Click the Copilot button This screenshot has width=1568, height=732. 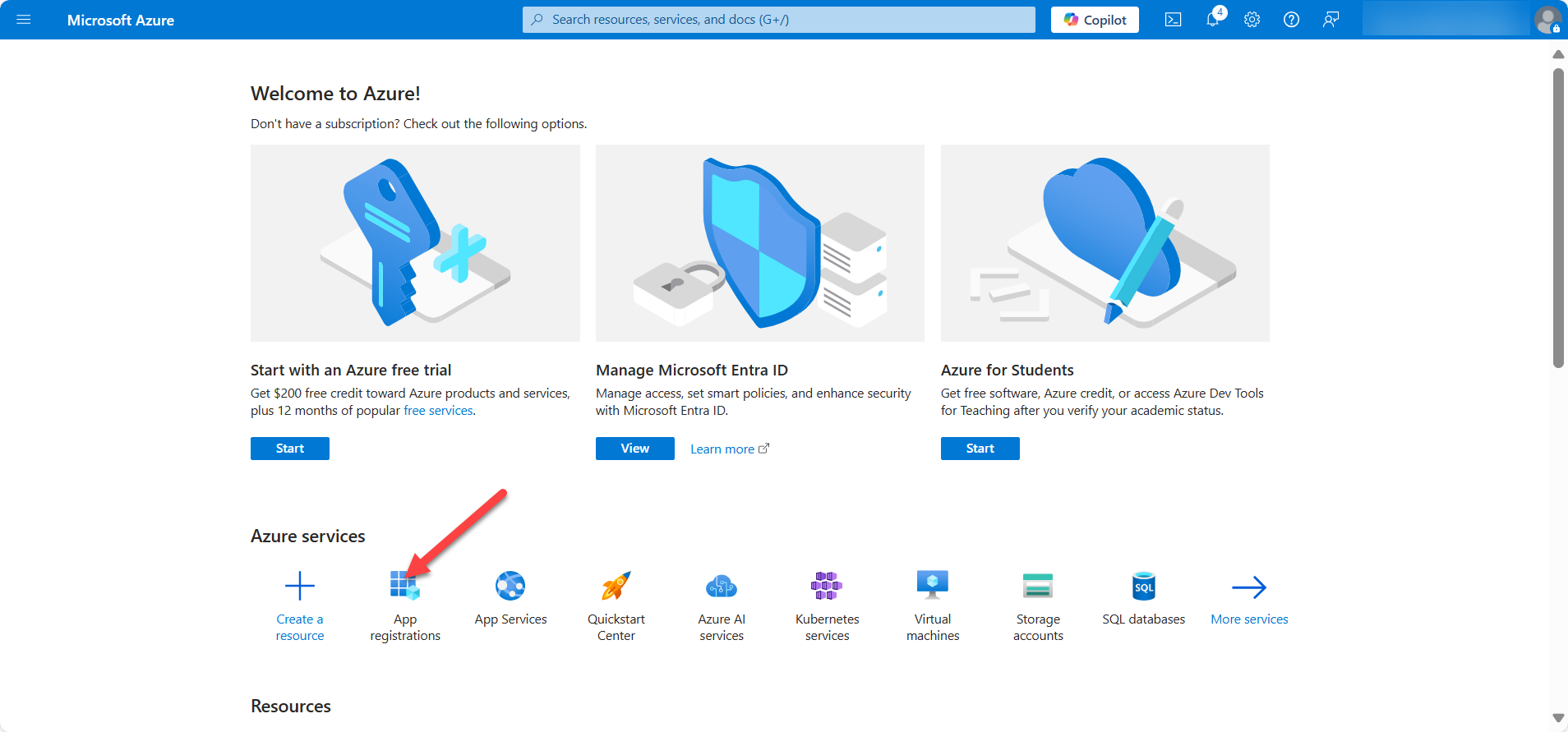tap(1095, 20)
